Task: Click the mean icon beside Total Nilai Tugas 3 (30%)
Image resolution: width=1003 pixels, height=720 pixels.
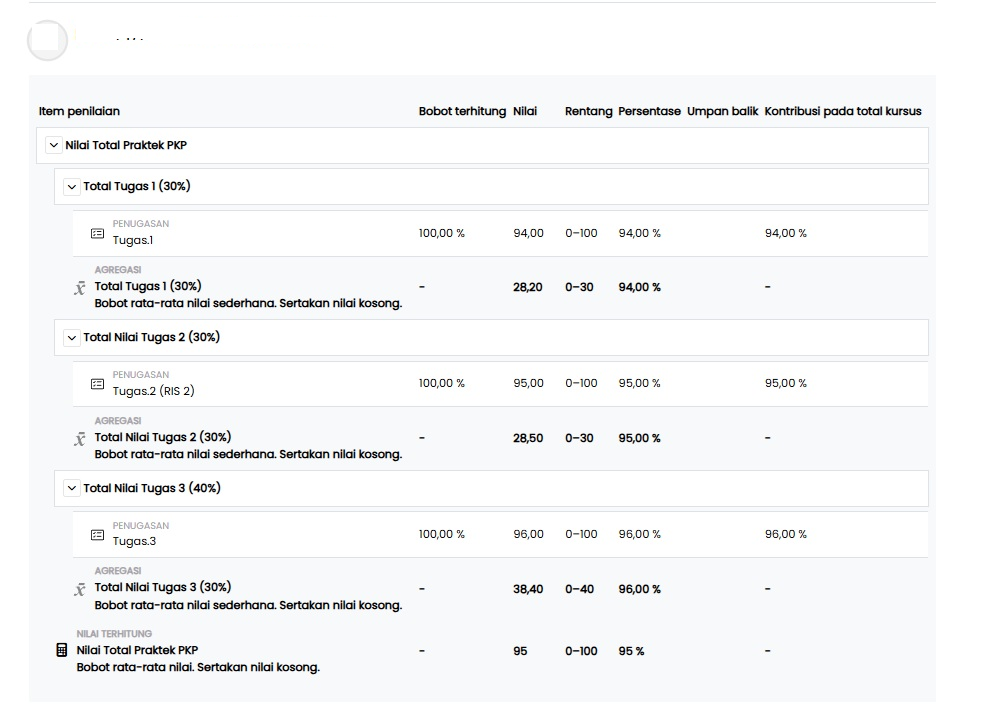Action: tap(80, 590)
